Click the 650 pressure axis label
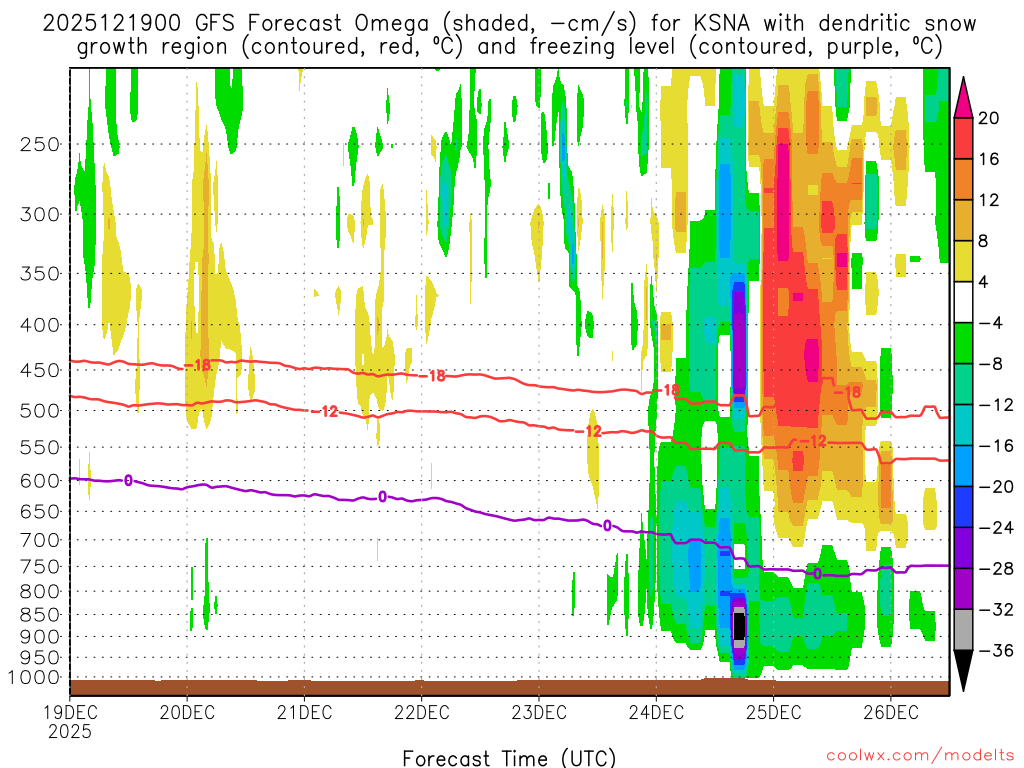1024x768 pixels. (40, 511)
